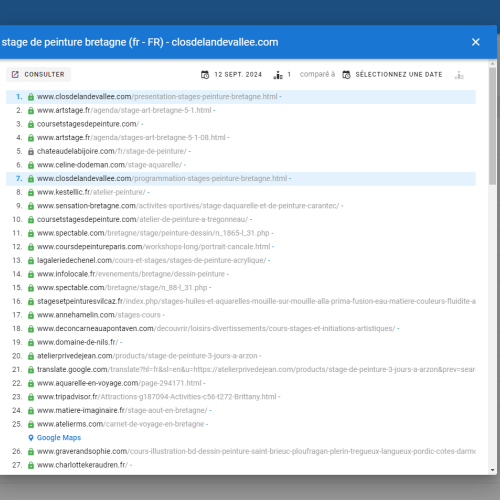Viewport: 500px width, 500px height.
Task: Open result 20 atelierprivedejean.com link
Action: coord(147,356)
